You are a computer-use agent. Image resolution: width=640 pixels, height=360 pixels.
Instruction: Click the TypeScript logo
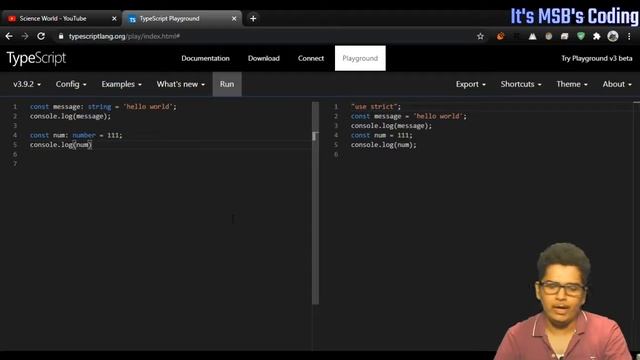(36, 58)
